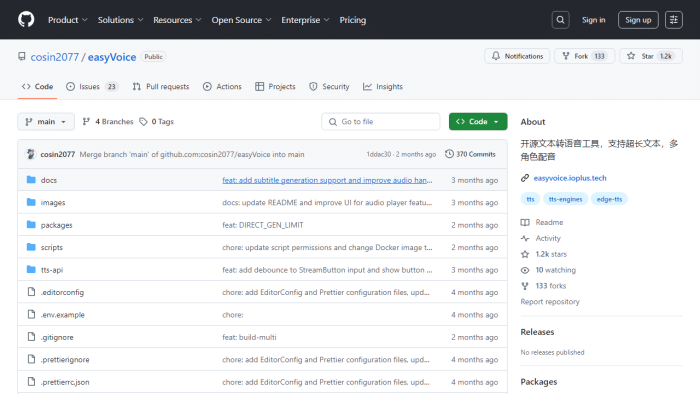This screenshot has width=700, height=394.
Task: Open the green Code dropdown
Action: tap(478, 121)
